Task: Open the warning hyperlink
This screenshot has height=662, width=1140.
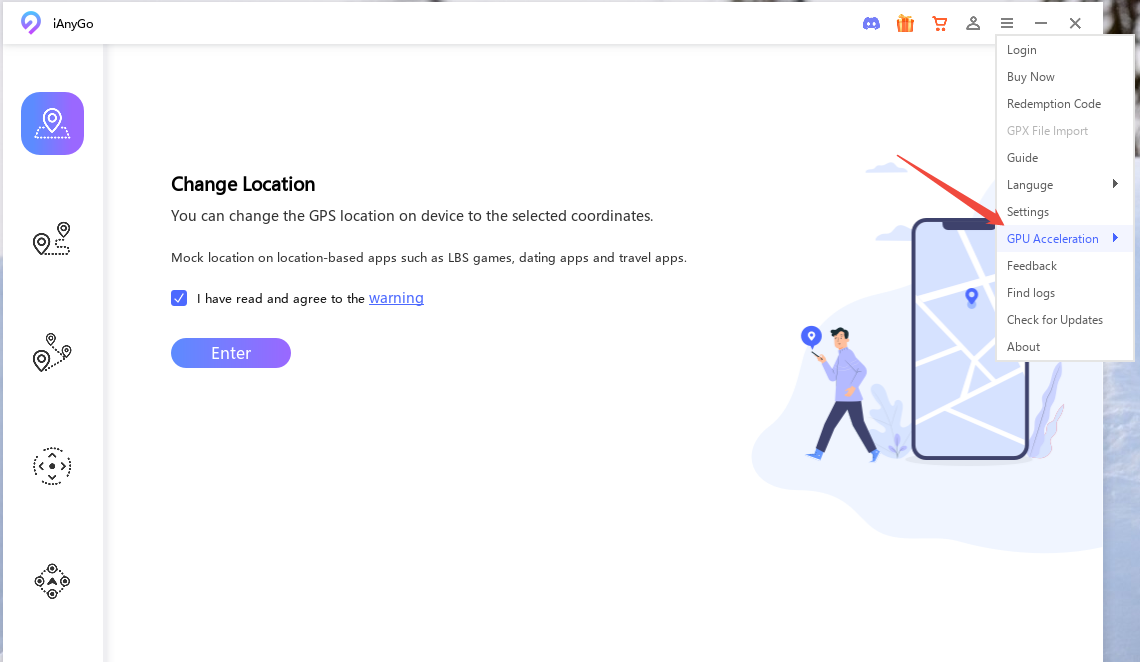Action: (396, 298)
